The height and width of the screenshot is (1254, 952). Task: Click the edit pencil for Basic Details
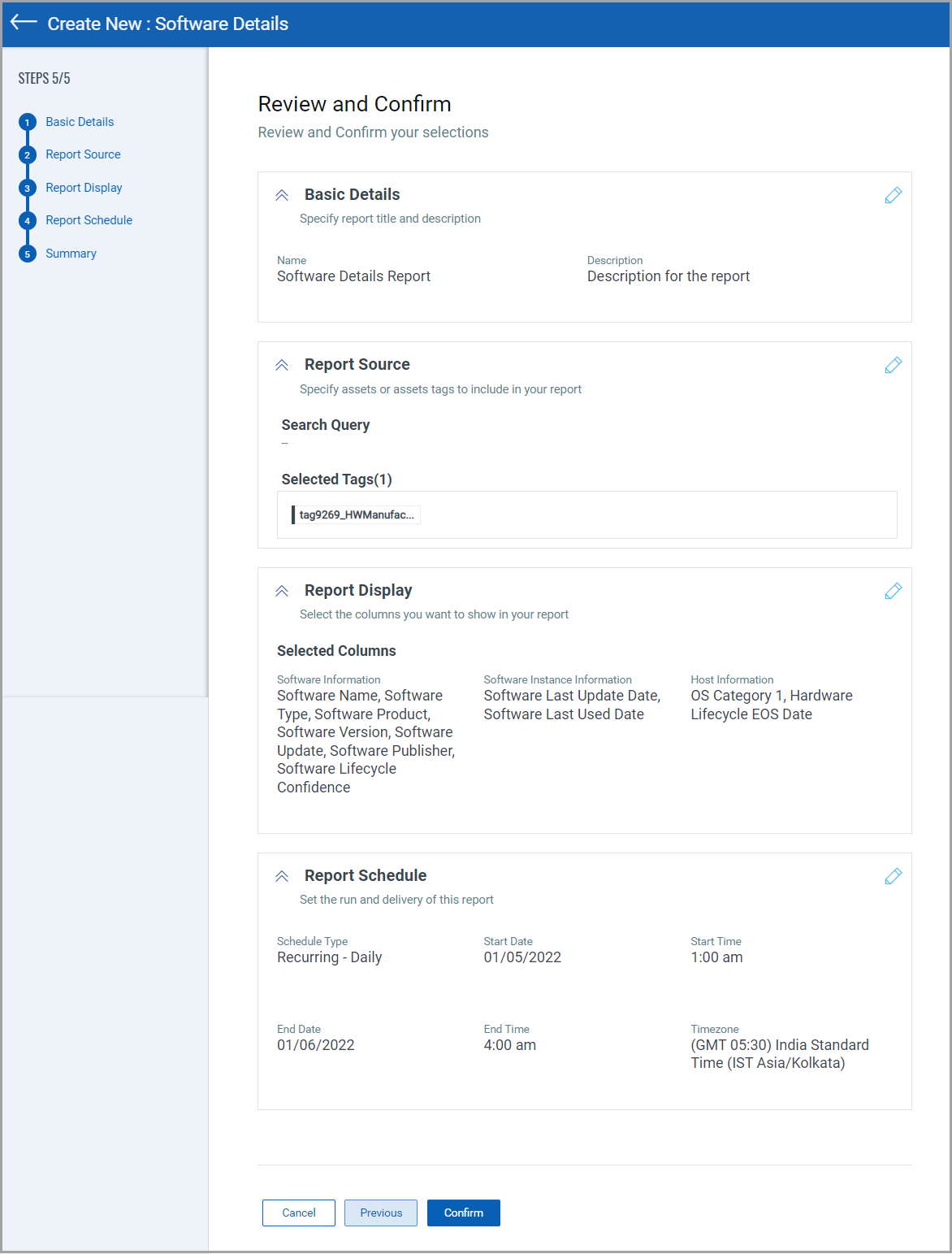coord(893,195)
